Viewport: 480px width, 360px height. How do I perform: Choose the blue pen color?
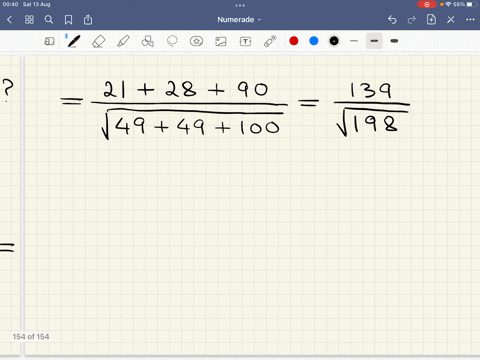pyautogui.click(x=314, y=41)
